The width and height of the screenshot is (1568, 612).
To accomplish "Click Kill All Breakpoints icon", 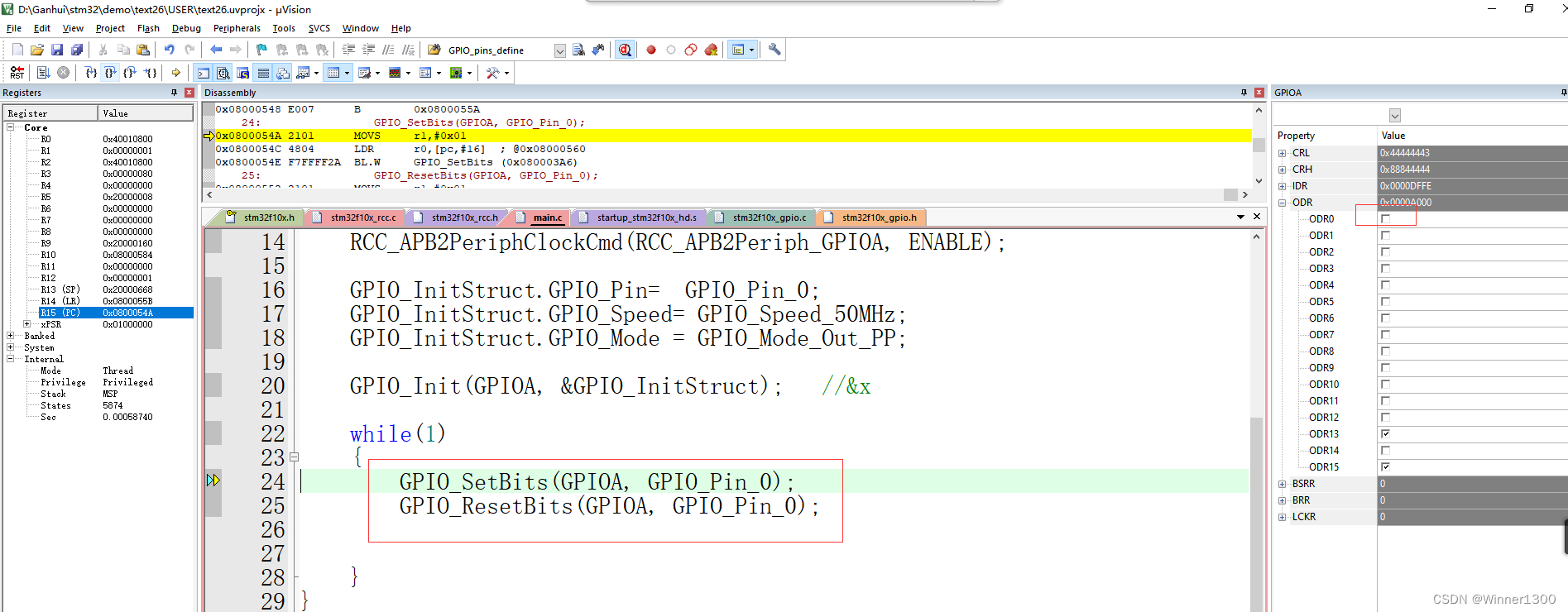I will [x=711, y=50].
